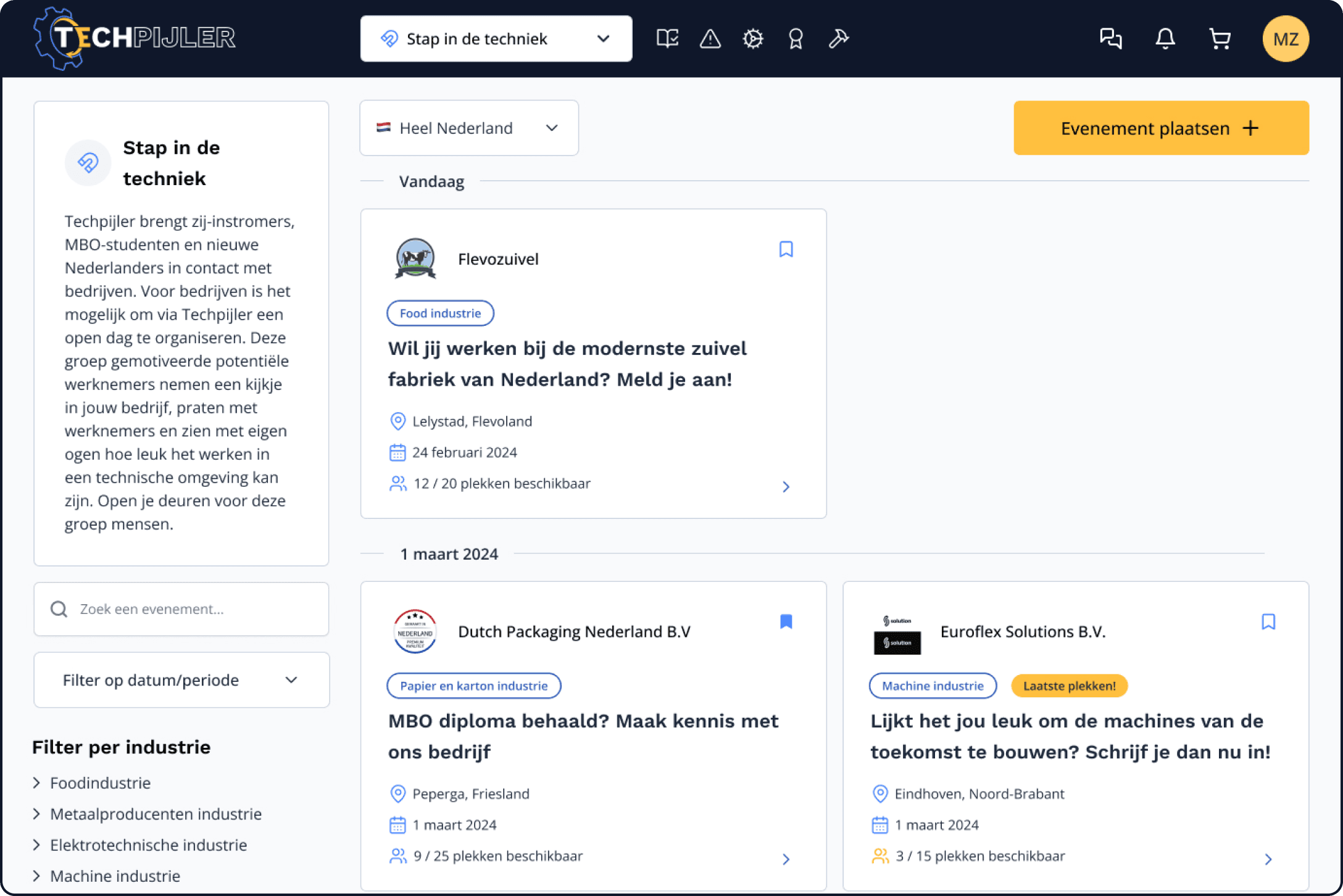Click in the Zoek een evenement field
Image resolution: width=1343 pixels, height=896 pixels.
tap(181, 609)
